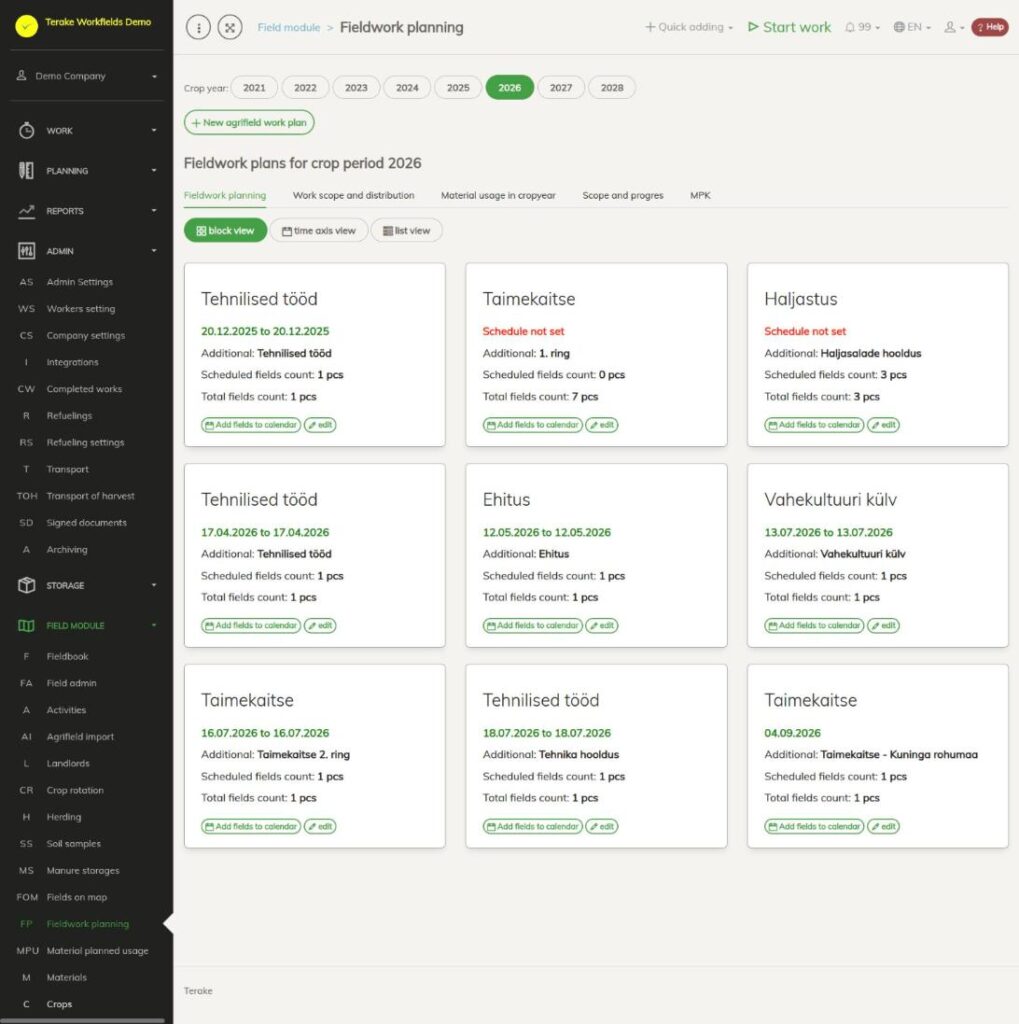This screenshot has width=1019, height=1024.
Task: Edit the Ehitus work plan
Action: coord(602,626)
